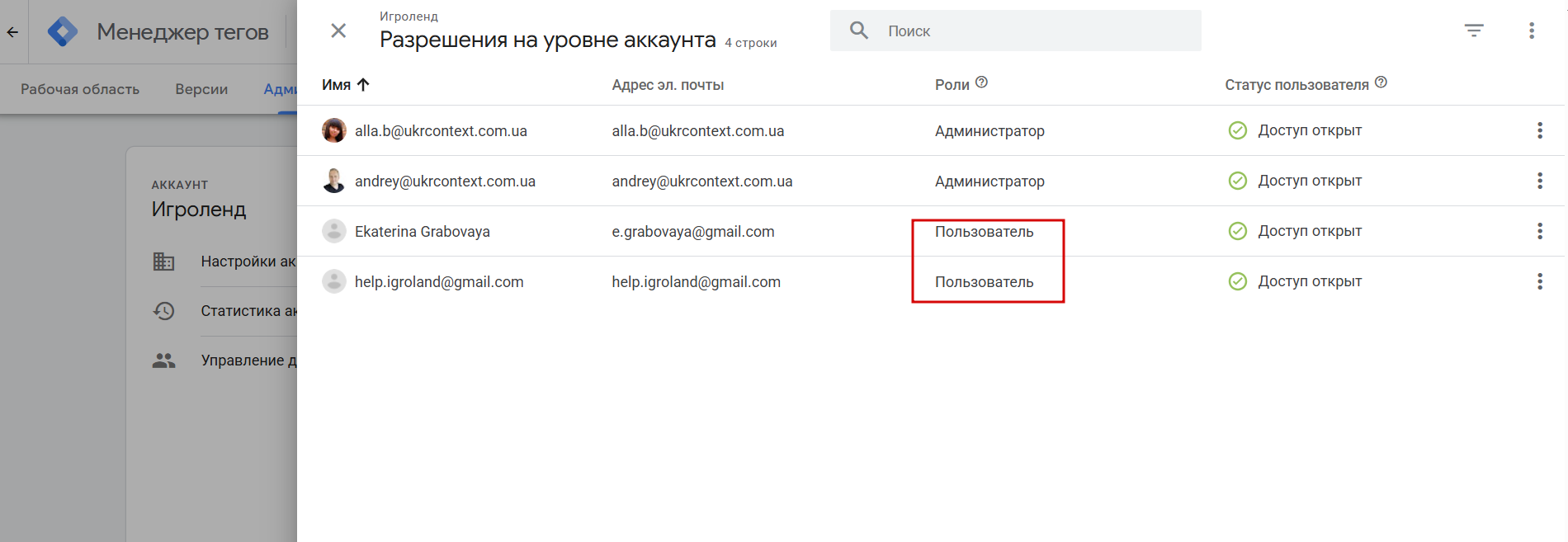This screenshot has height=542, width=1568.
Task: Click access status check for andrey
Action: click(1238, 181)
